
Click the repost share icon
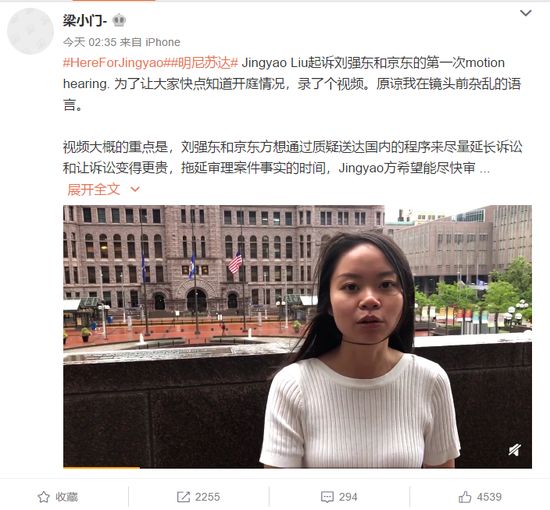[183, 497]
